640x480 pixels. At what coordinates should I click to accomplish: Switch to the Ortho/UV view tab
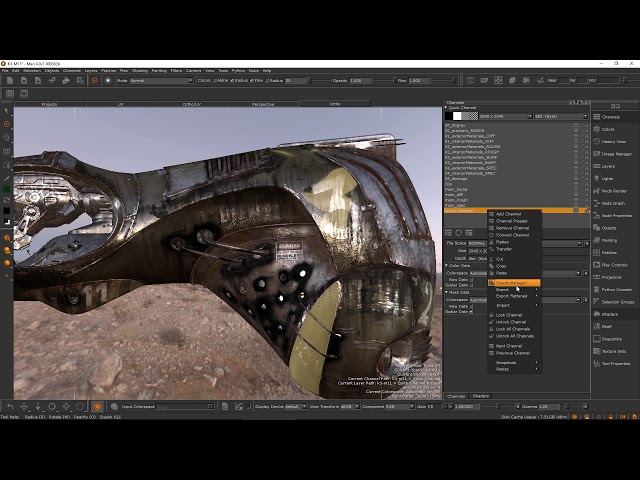click(191, 104)
